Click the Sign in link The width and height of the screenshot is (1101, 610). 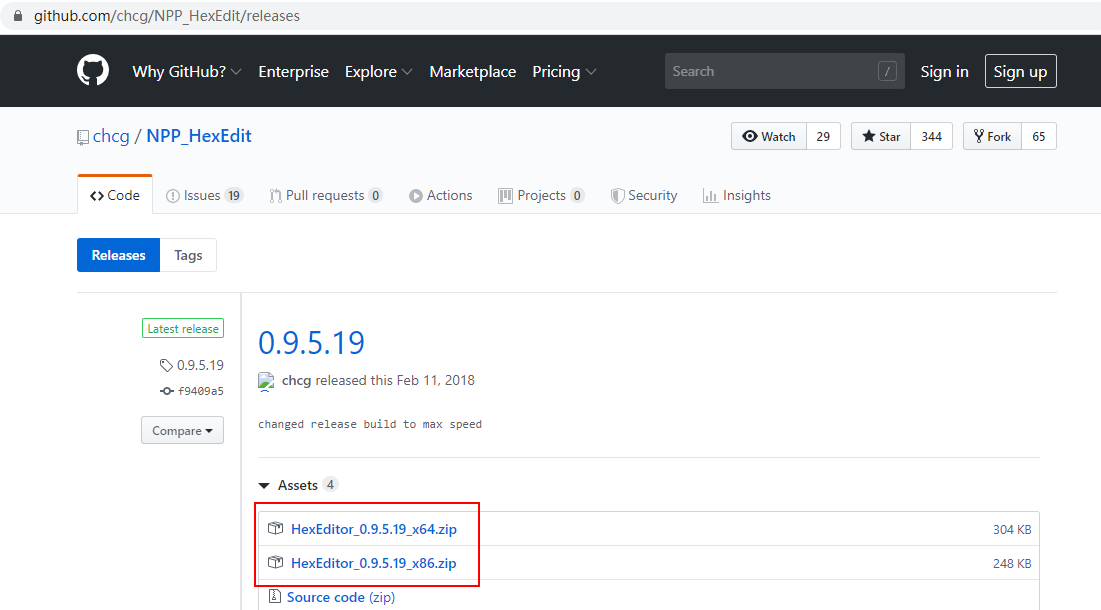point(944,72)
